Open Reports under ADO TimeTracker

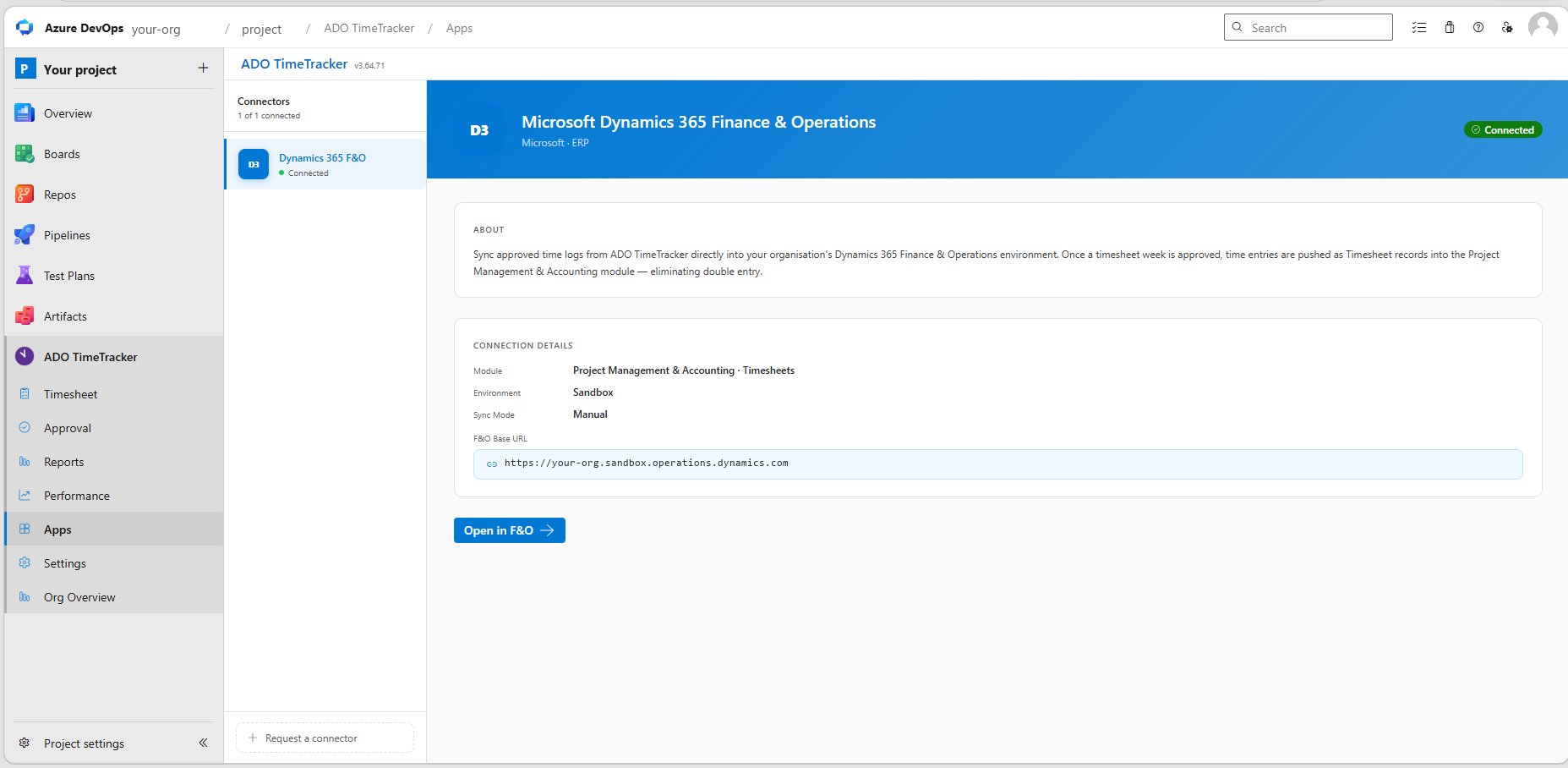(114, 462)
